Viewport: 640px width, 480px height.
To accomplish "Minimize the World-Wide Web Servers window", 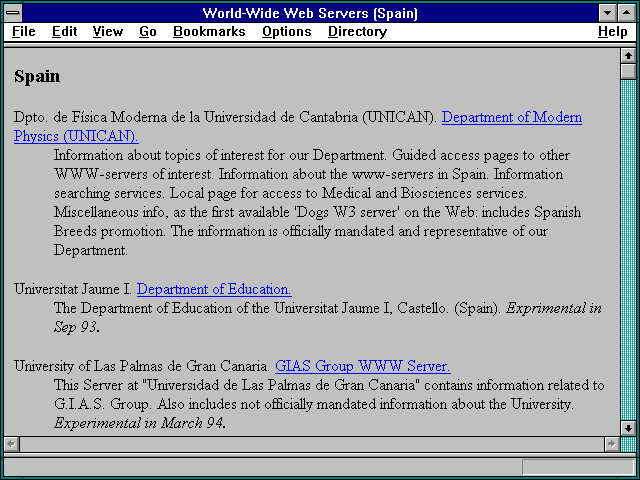I will (607, 13).
